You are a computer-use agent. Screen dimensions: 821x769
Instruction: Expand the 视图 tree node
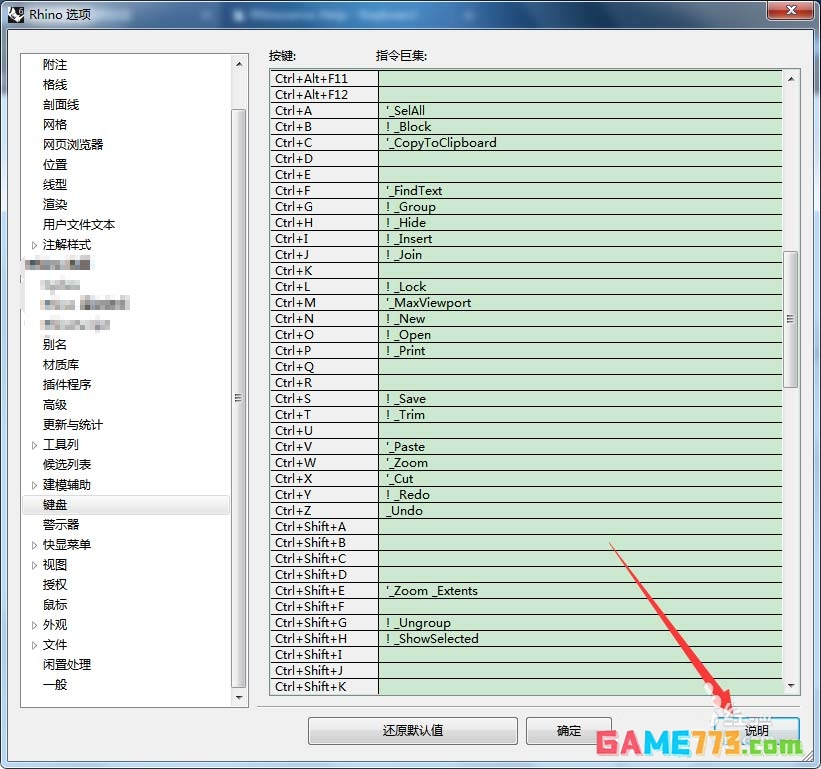tap(35, 565)
